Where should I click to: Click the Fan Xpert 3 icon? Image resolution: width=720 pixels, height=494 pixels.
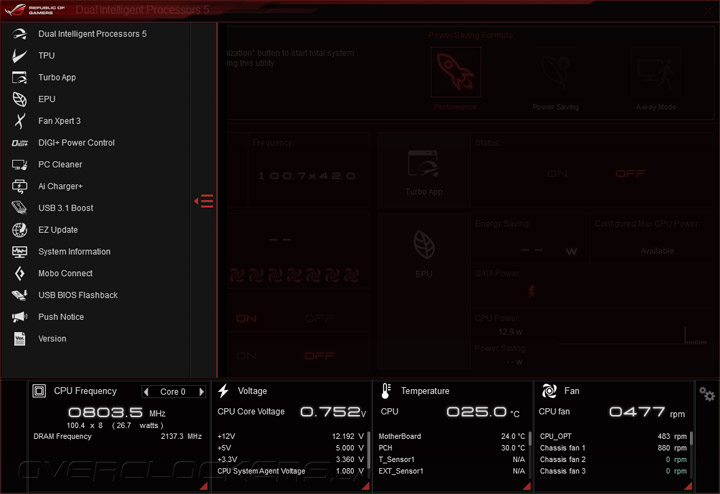[x=19, y=121]
